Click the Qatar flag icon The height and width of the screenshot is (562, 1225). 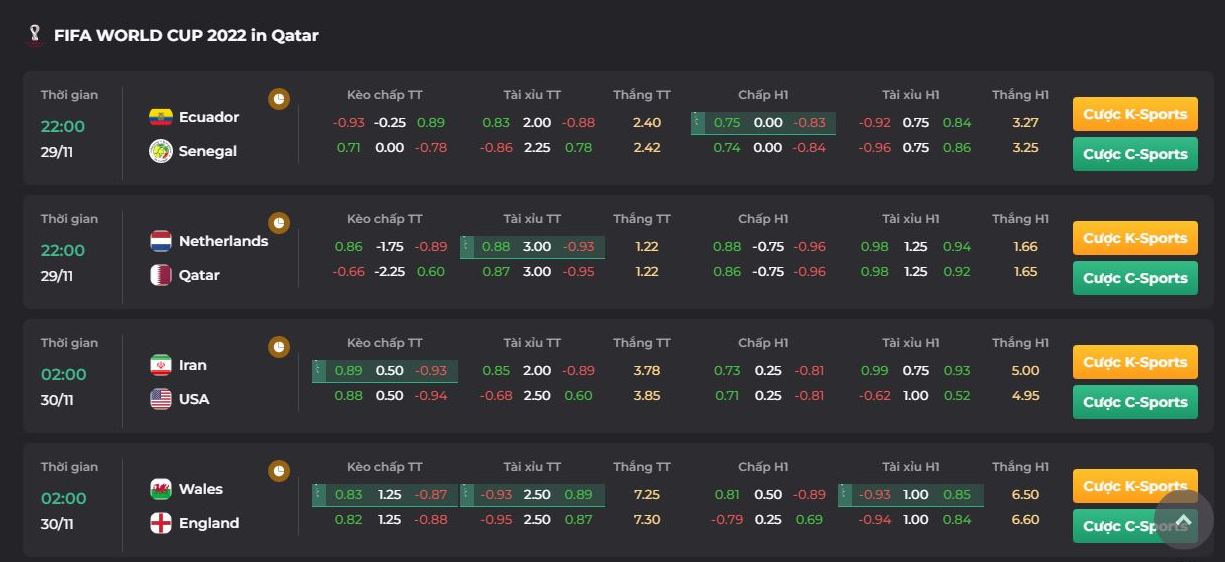160,275
